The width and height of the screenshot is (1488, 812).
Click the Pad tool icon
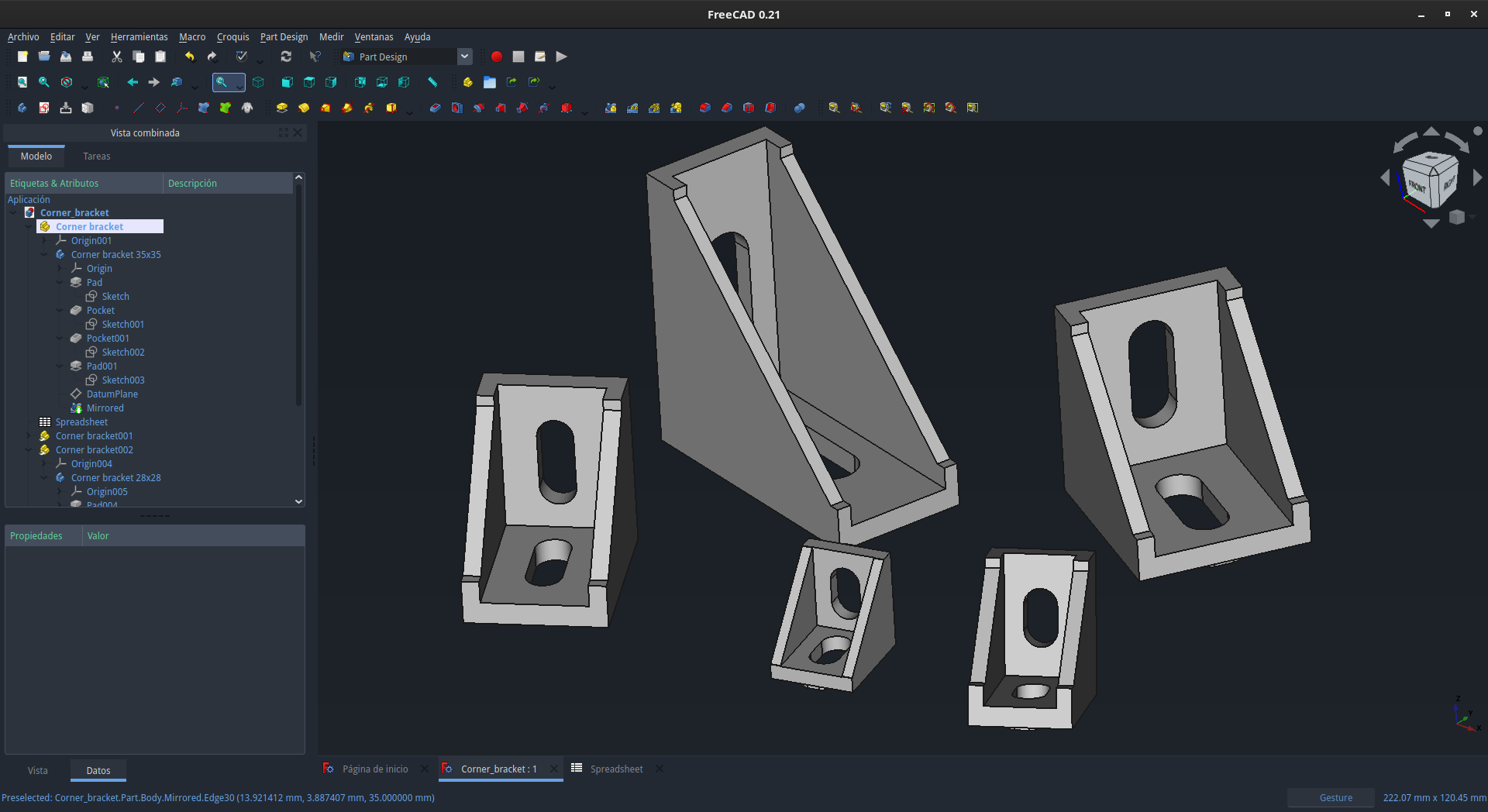(x=282, y=108)
